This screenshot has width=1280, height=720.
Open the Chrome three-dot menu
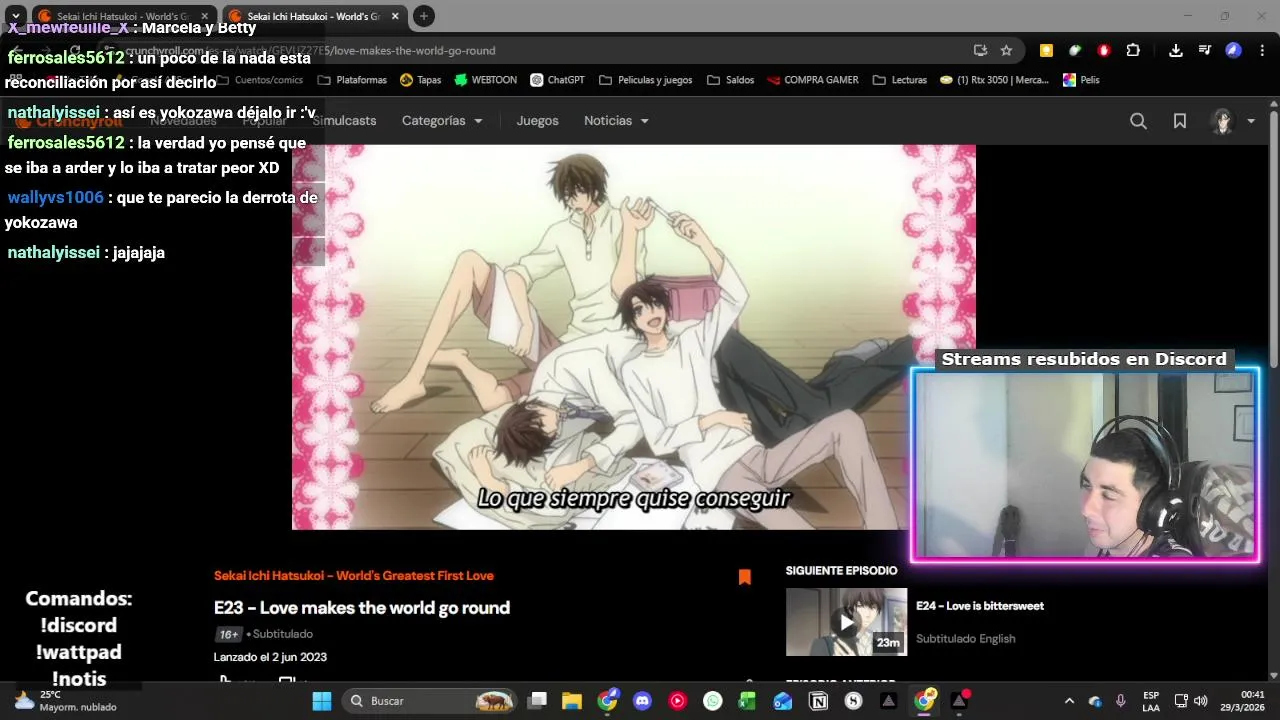pos(1261,51)
